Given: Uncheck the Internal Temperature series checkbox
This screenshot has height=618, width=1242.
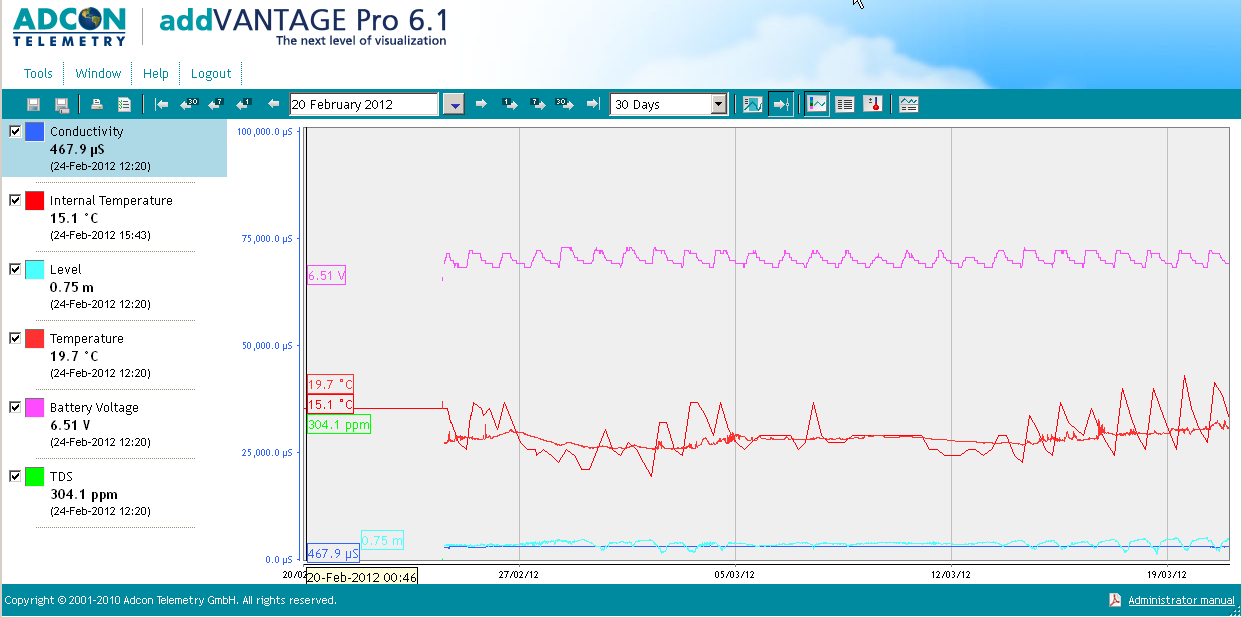Looking at the screenshot, I should (15, 200).
